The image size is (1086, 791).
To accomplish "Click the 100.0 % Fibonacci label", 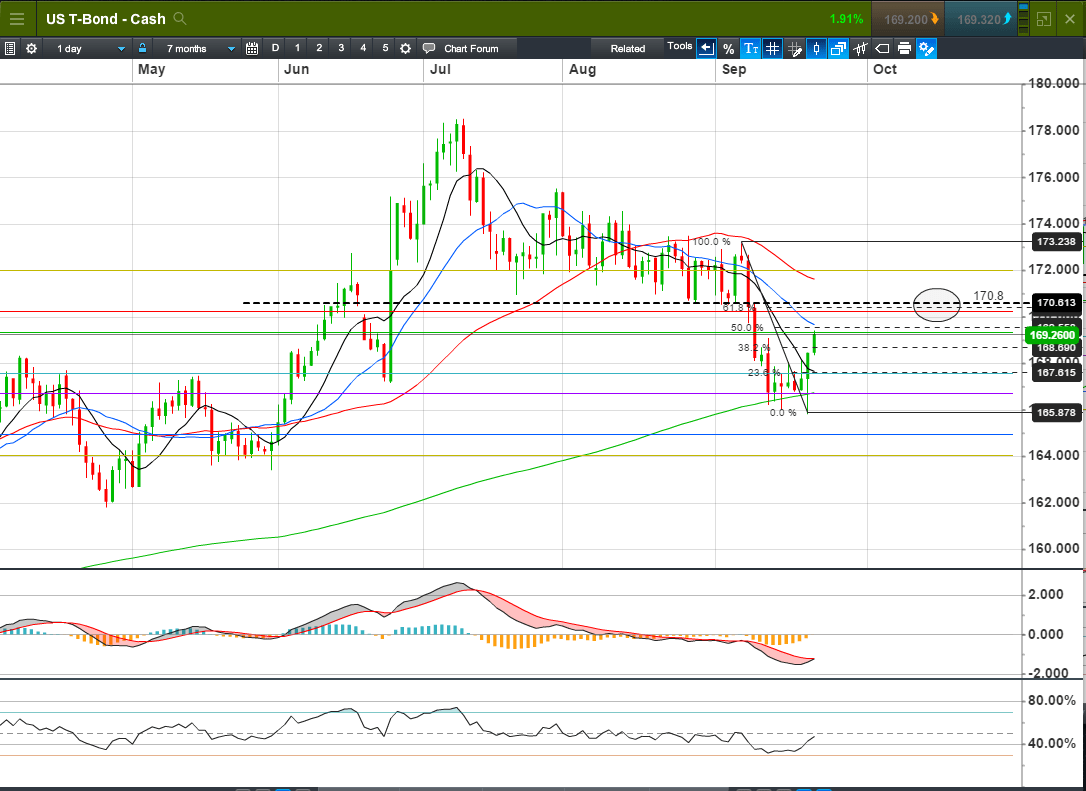I will [x=711, y=242].
